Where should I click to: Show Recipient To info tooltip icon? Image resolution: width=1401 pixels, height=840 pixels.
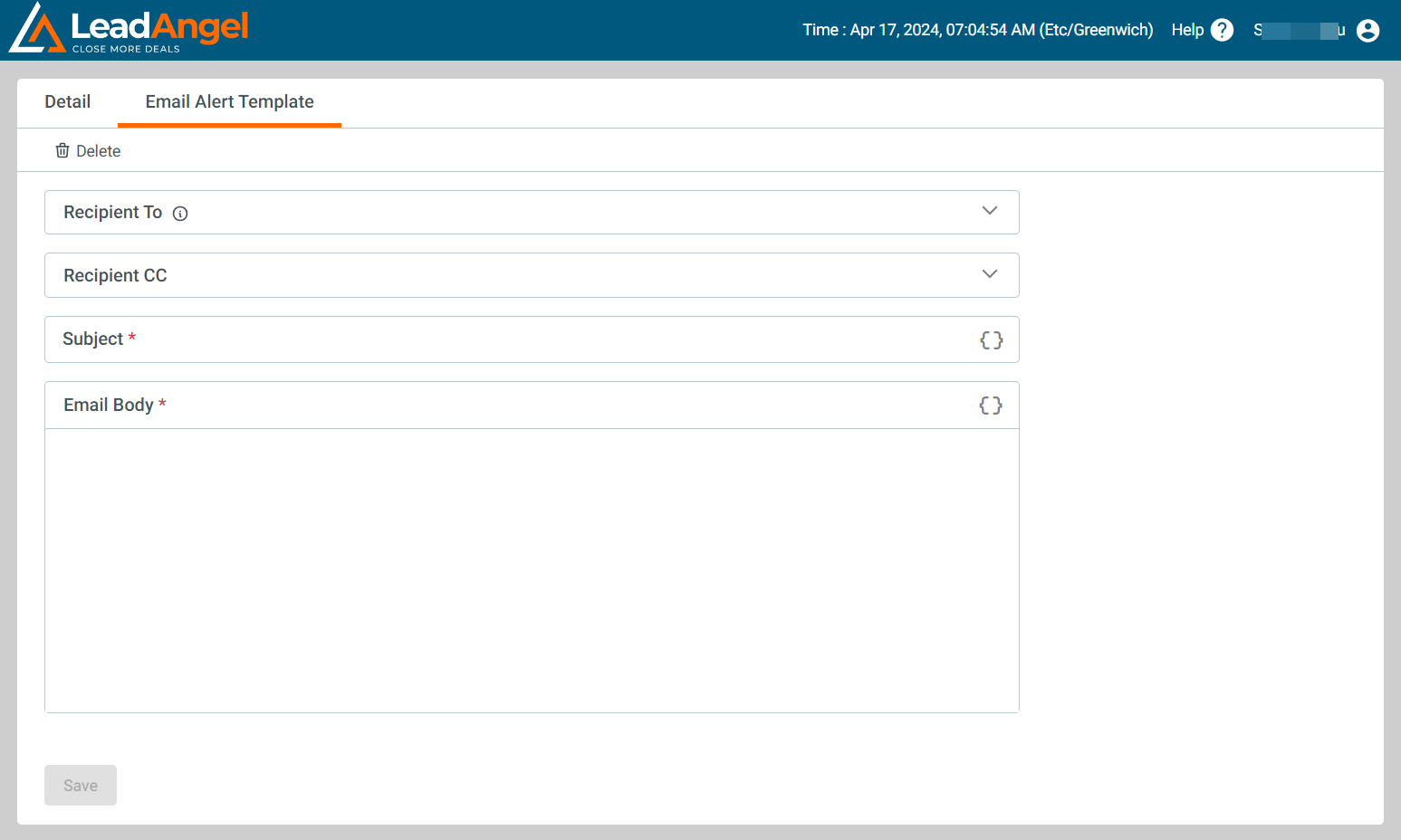(180, 214)
